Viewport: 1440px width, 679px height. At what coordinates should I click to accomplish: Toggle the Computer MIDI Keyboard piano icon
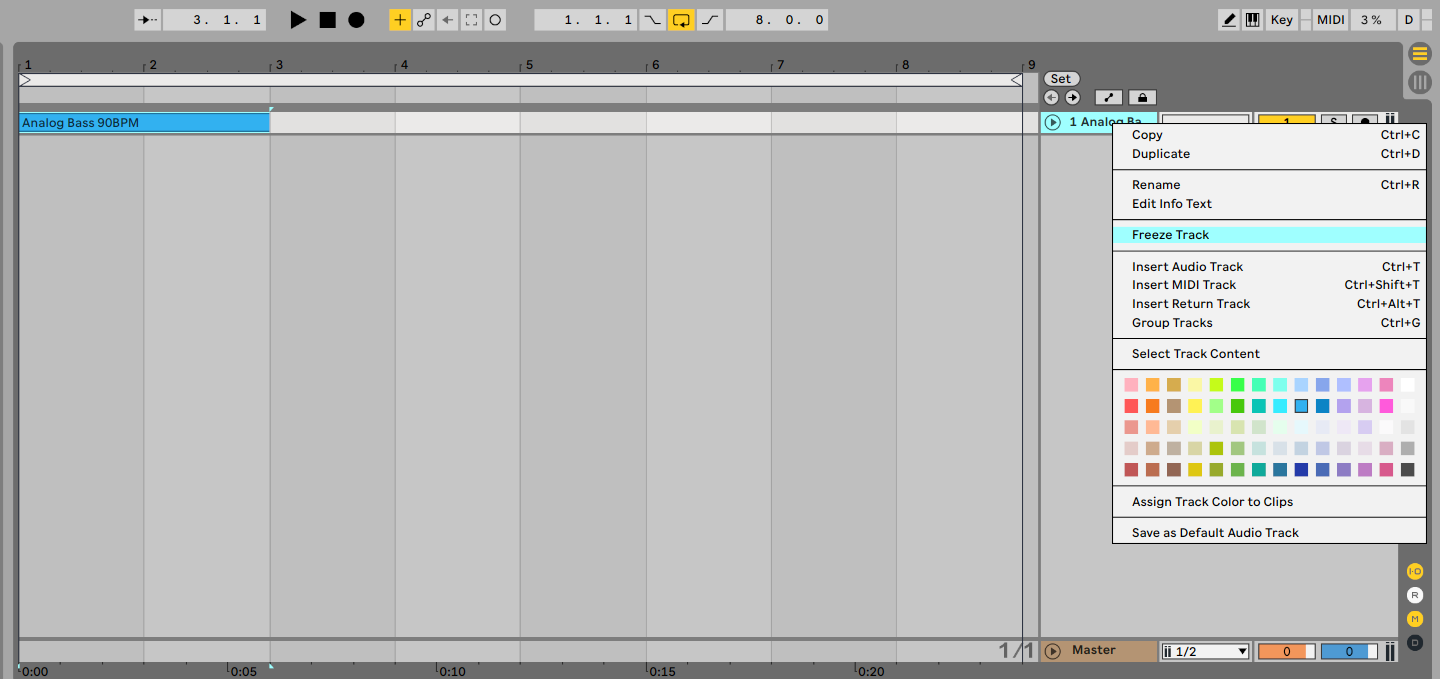(x=1252, y=20)
